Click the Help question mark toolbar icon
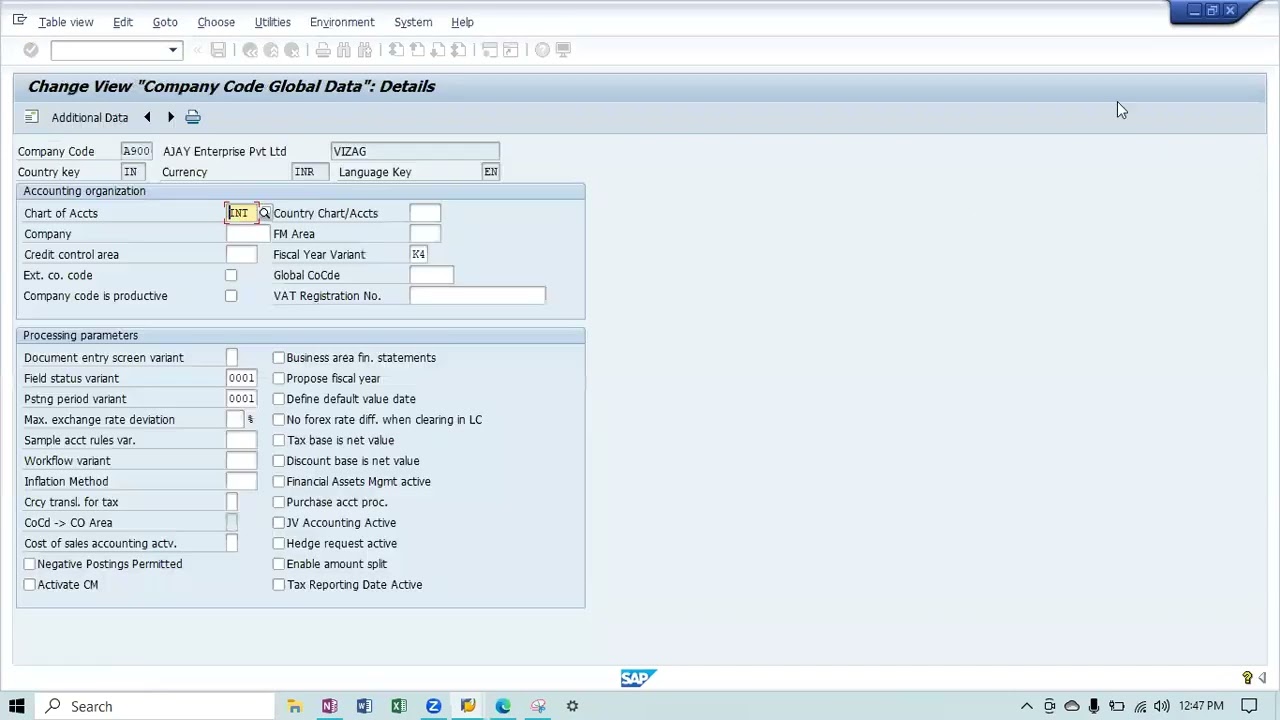Image resolution: width=1280 pixels, height=720 pixels. (x=542, y=50)
